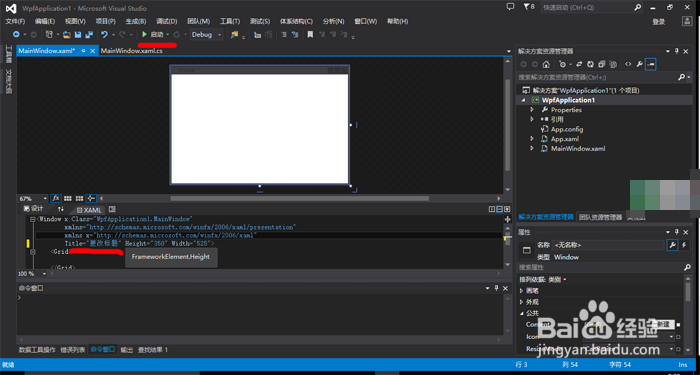Click the Save All icon in toolbar

89,34
